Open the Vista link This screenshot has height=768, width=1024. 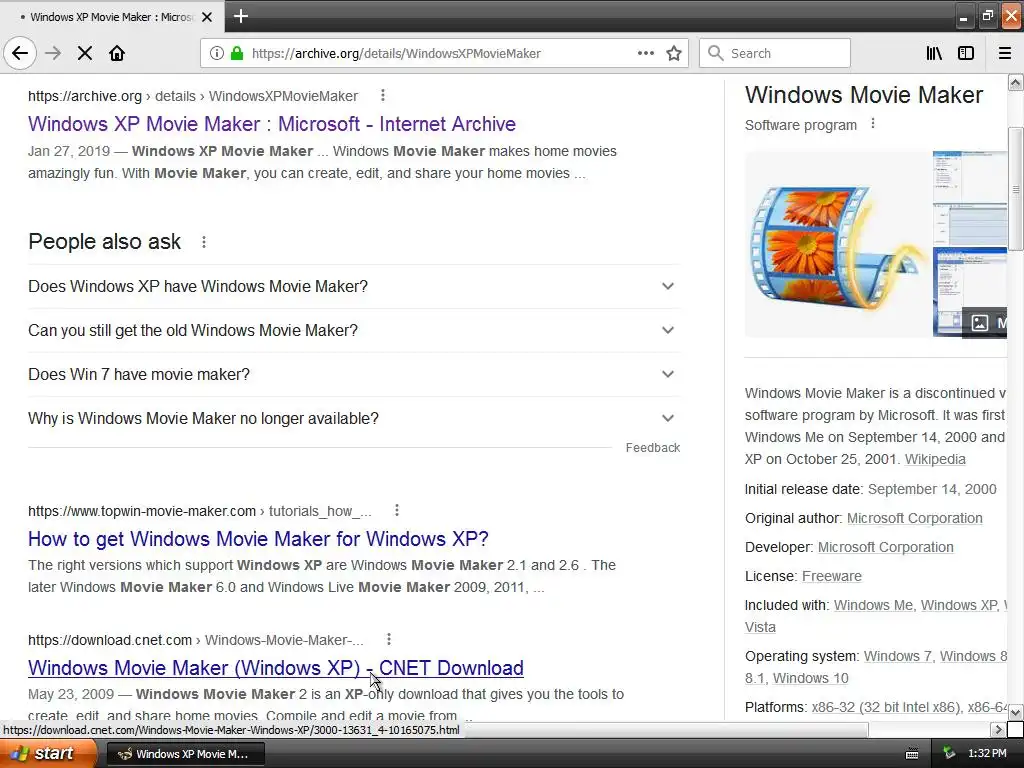pos(760,627)
